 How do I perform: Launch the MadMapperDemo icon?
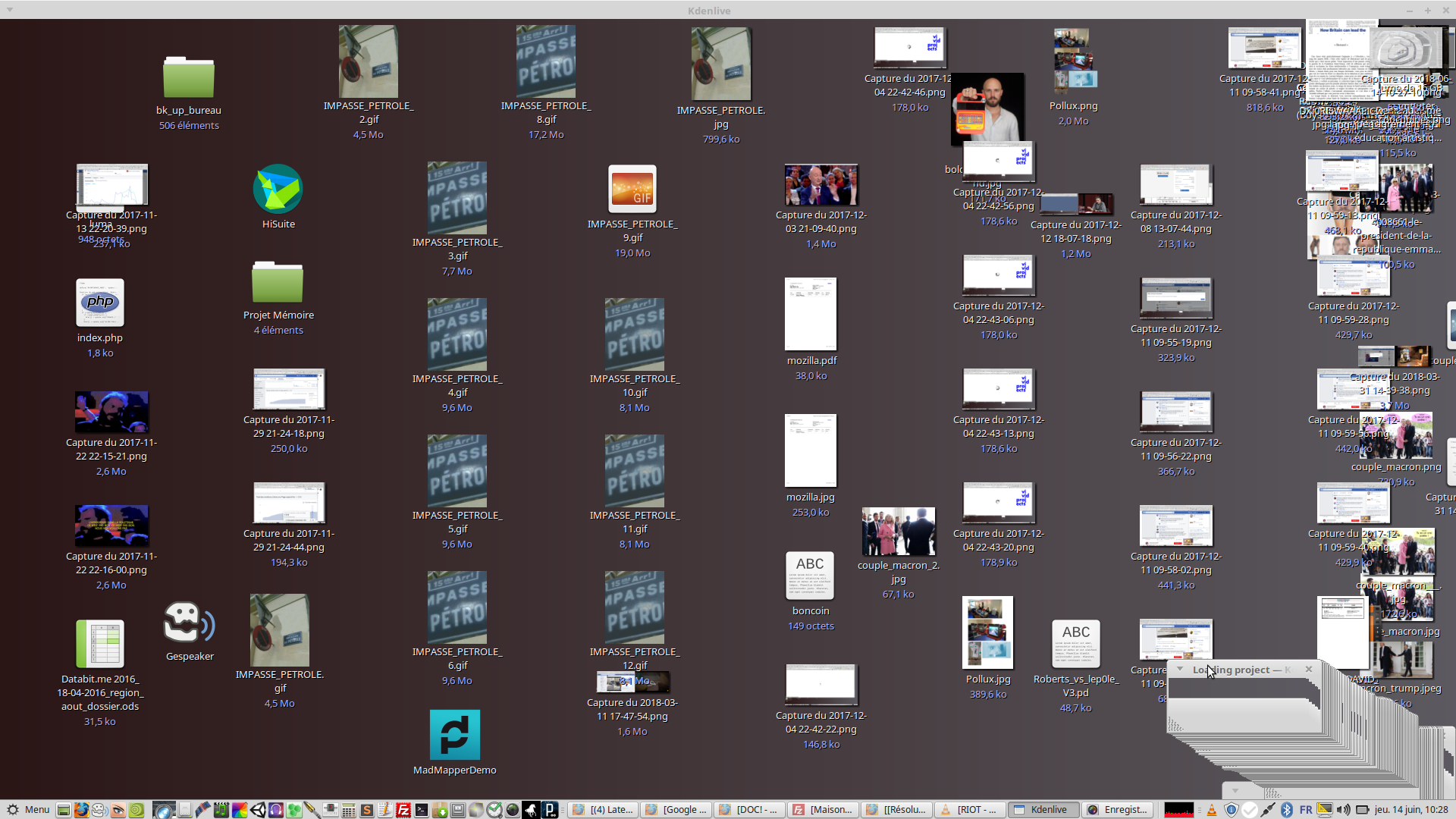(x=454, y=735)
